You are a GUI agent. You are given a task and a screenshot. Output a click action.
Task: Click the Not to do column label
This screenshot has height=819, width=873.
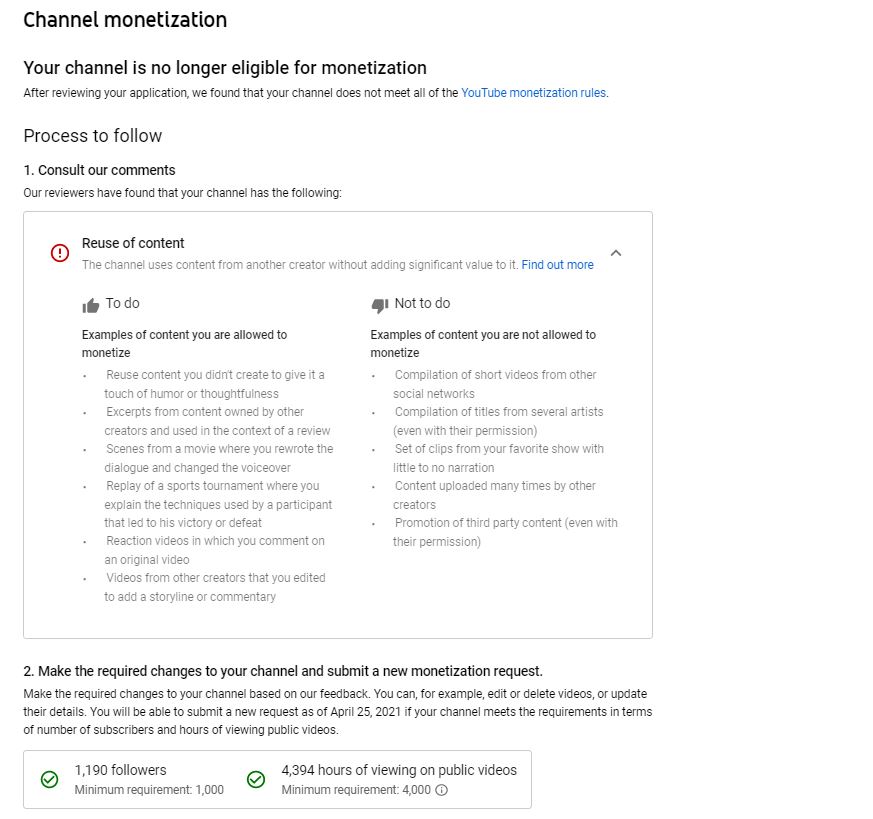coord(423,303)
